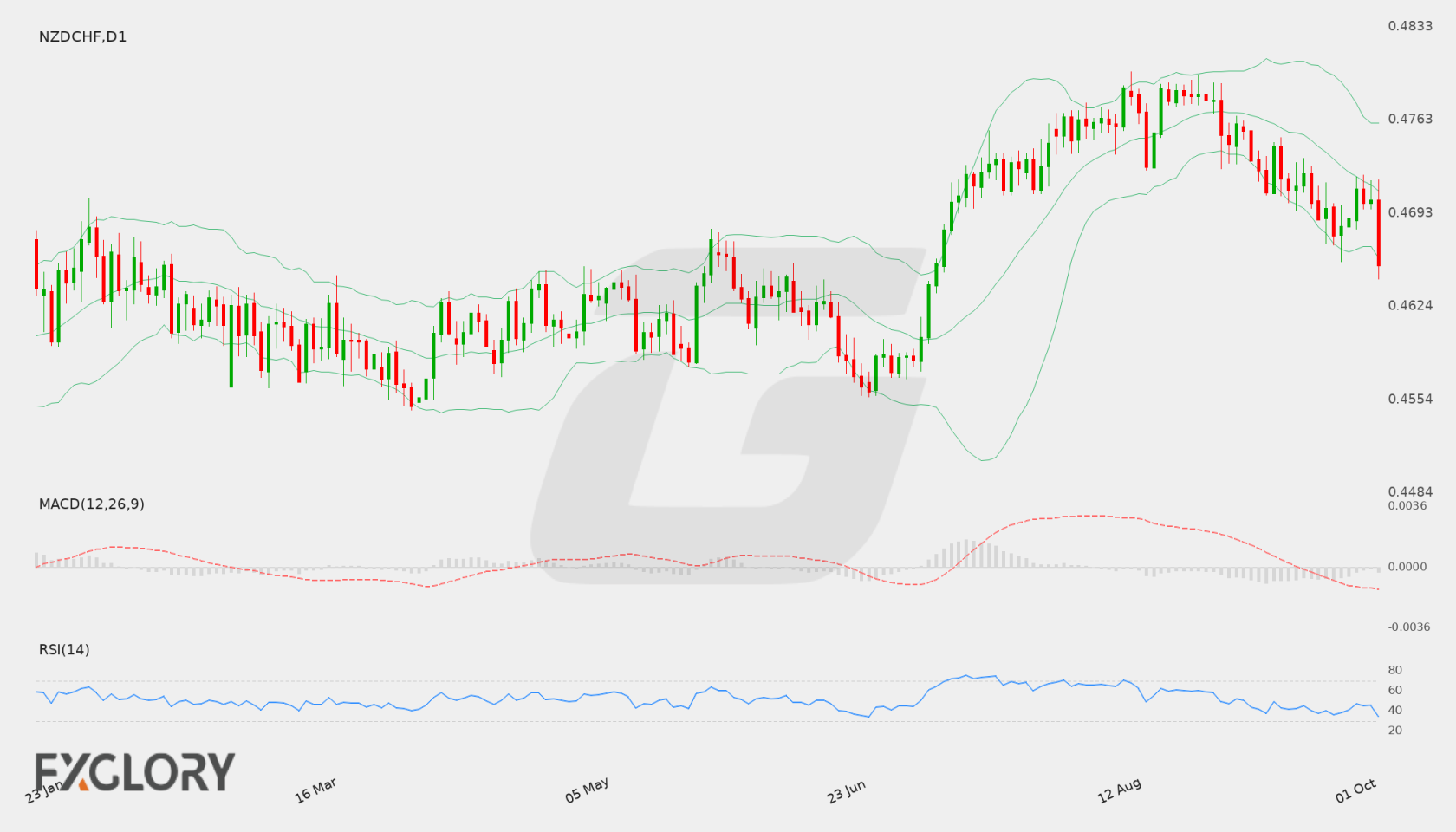
Task: Select the RSI(14) indicator label
Action: (x=64, y=649)
